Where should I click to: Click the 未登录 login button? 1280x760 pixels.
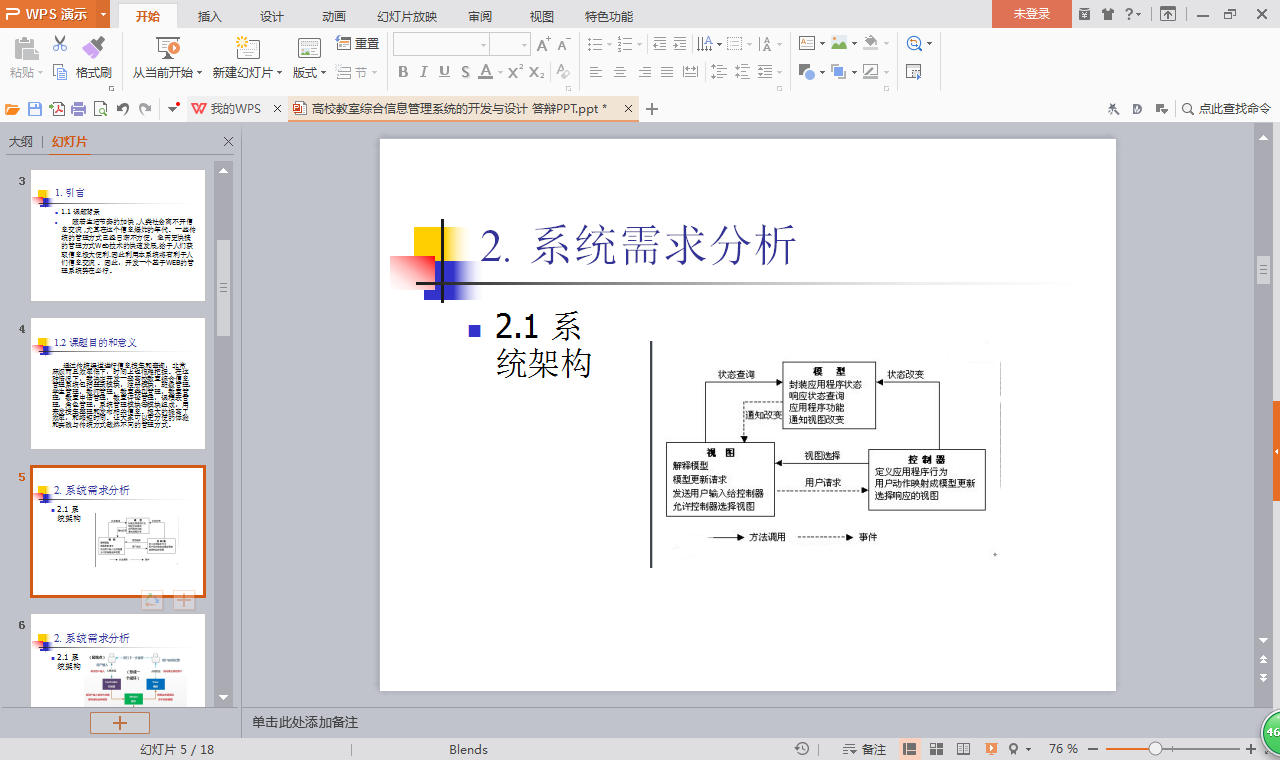pos(1031,14)
